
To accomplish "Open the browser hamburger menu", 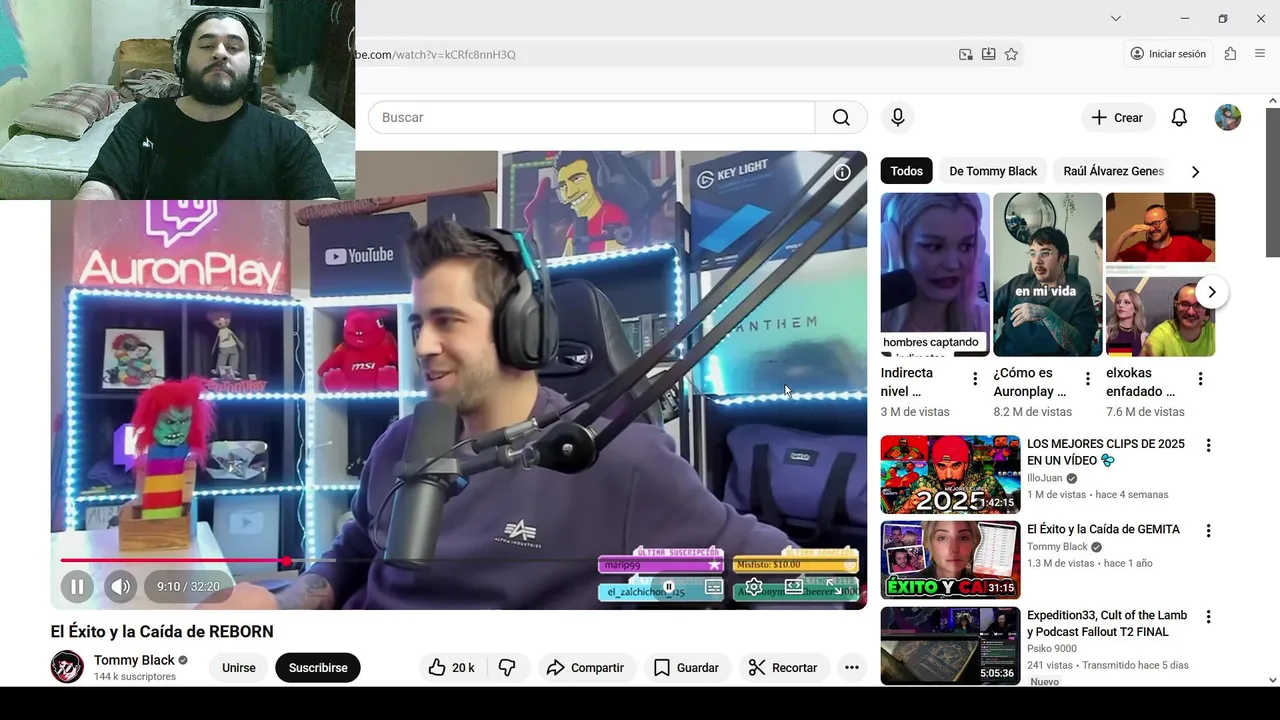I will [x=1260, y=54].
